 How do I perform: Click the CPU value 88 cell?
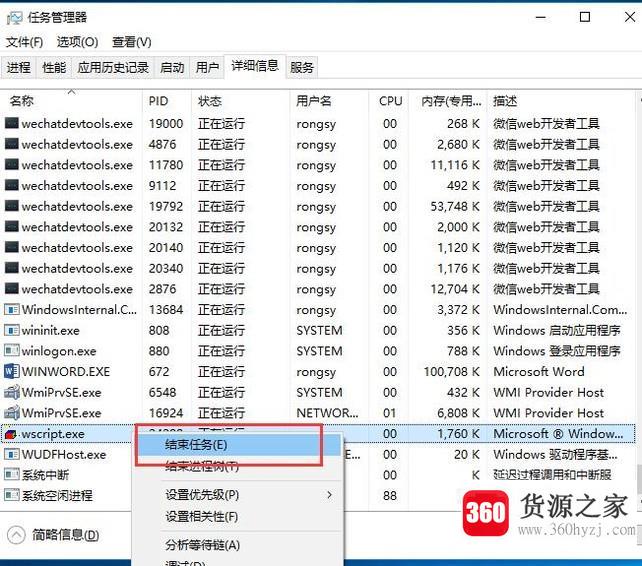pos(390,496)
